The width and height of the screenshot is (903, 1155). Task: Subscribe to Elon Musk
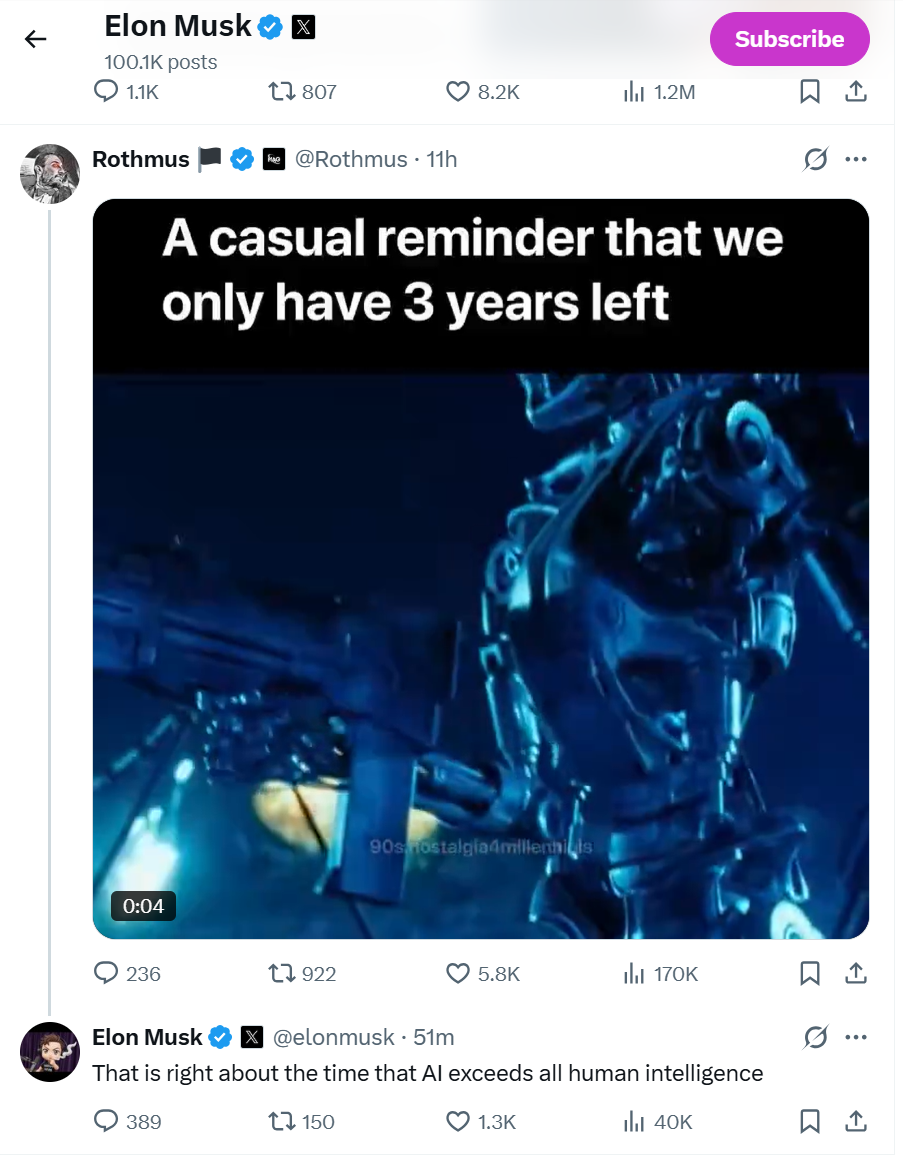pos(789,39)
